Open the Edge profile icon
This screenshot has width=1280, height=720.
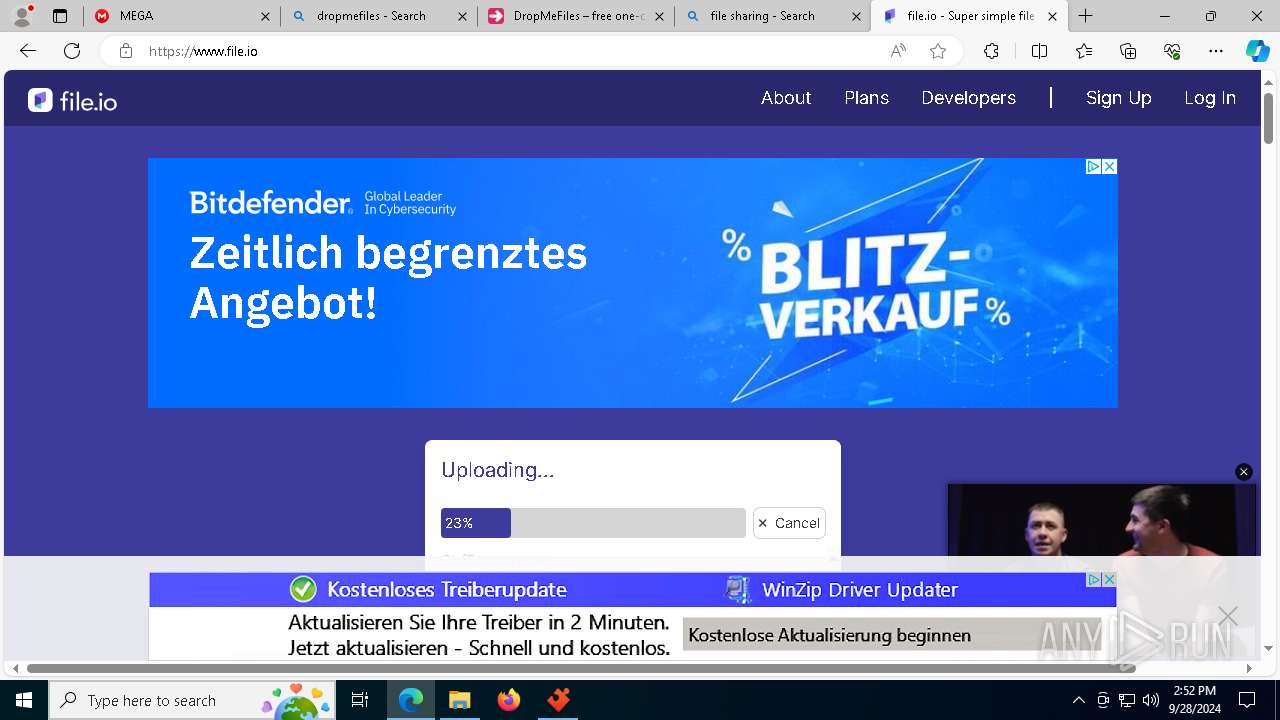[22, 16]
